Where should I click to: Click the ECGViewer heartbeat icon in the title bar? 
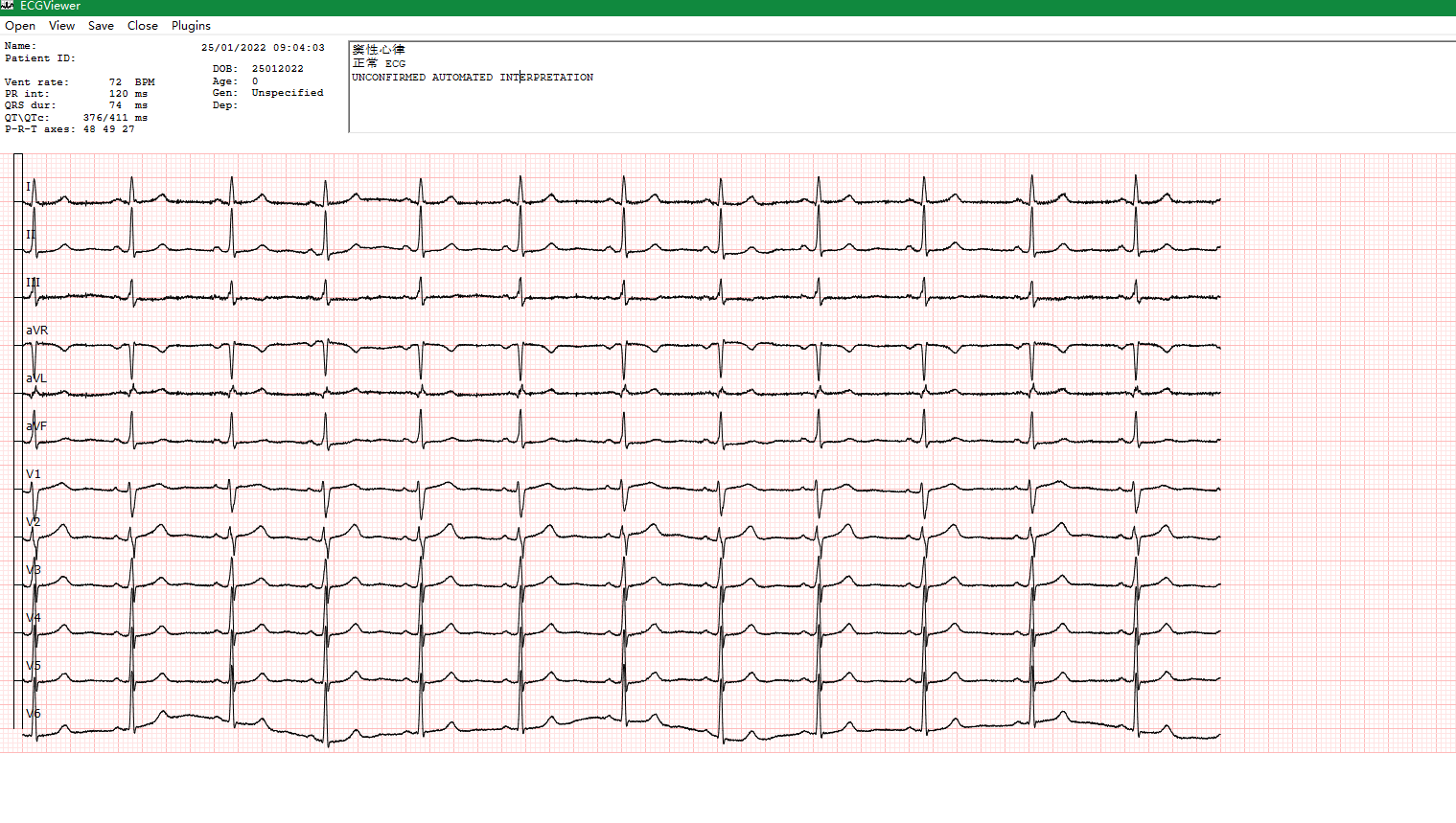point(10,7)
